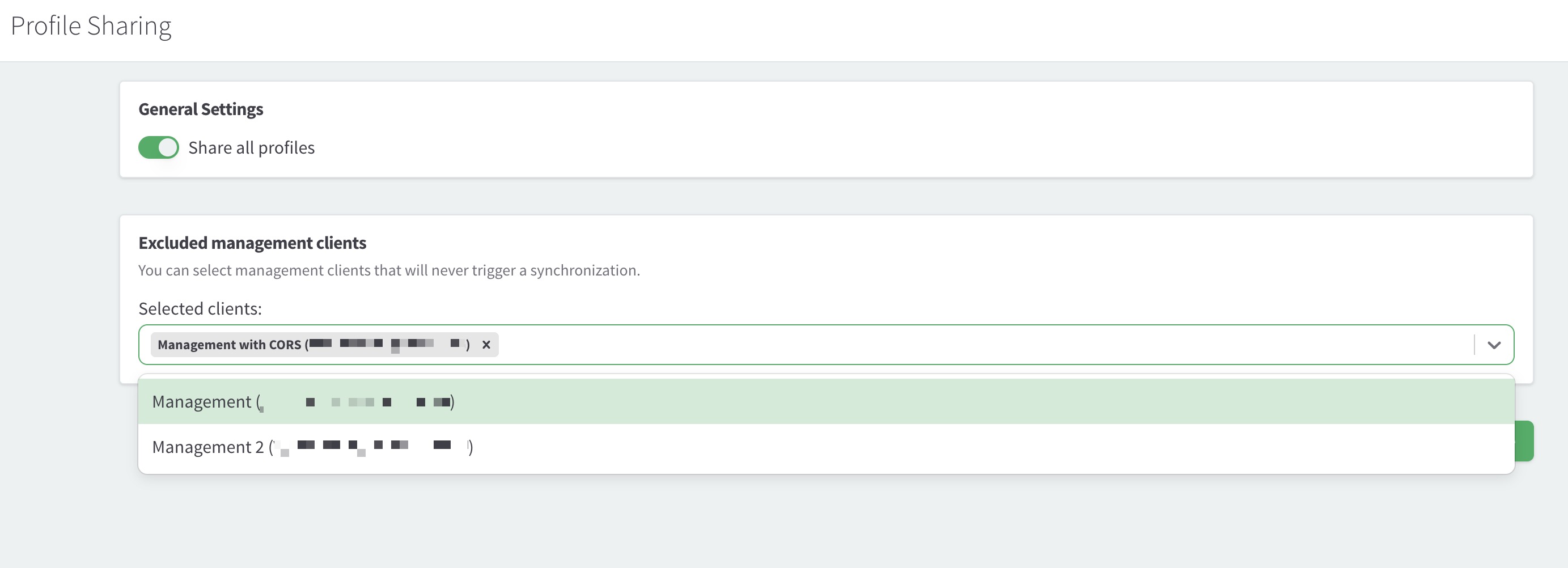
Task: Choose the Management 2 client option
Action: click(x=207, y=447)
